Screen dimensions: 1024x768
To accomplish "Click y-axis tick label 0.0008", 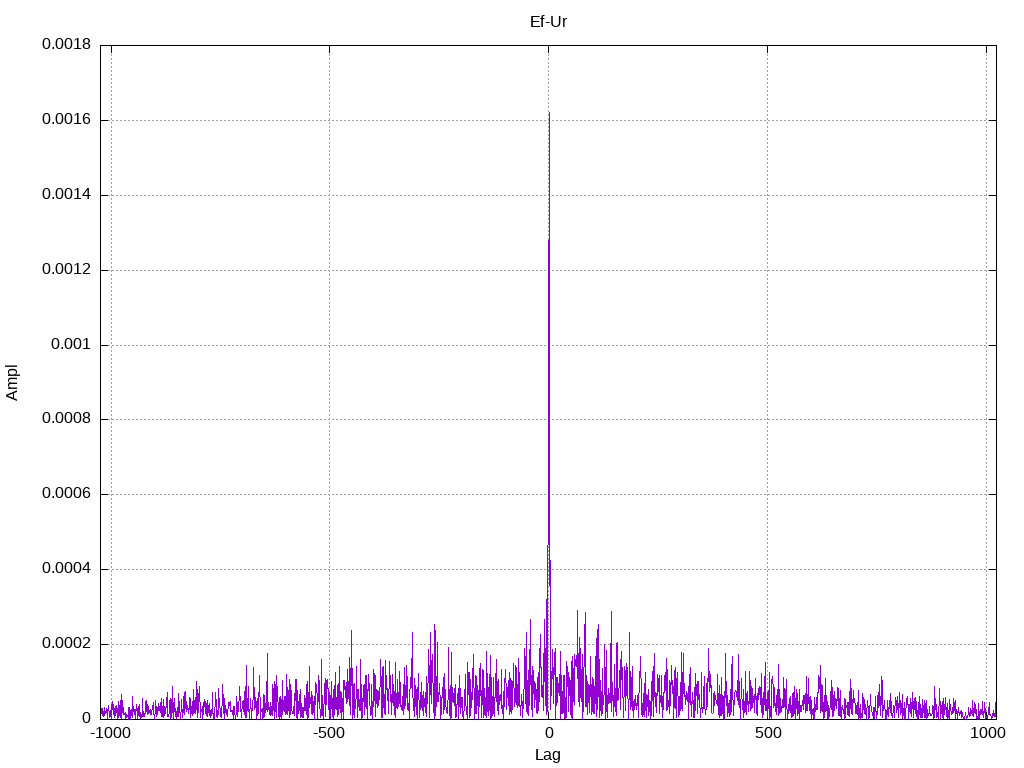I will point(67,418).
